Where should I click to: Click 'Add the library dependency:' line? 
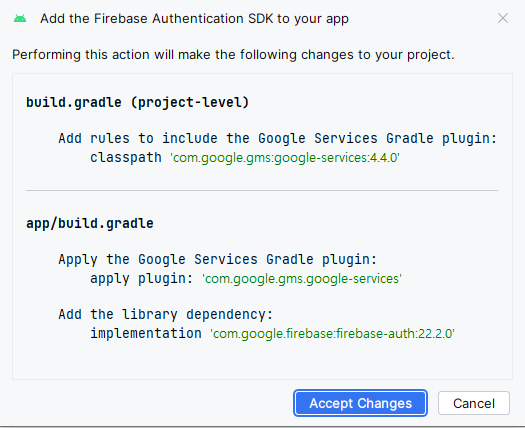(166, 314)
